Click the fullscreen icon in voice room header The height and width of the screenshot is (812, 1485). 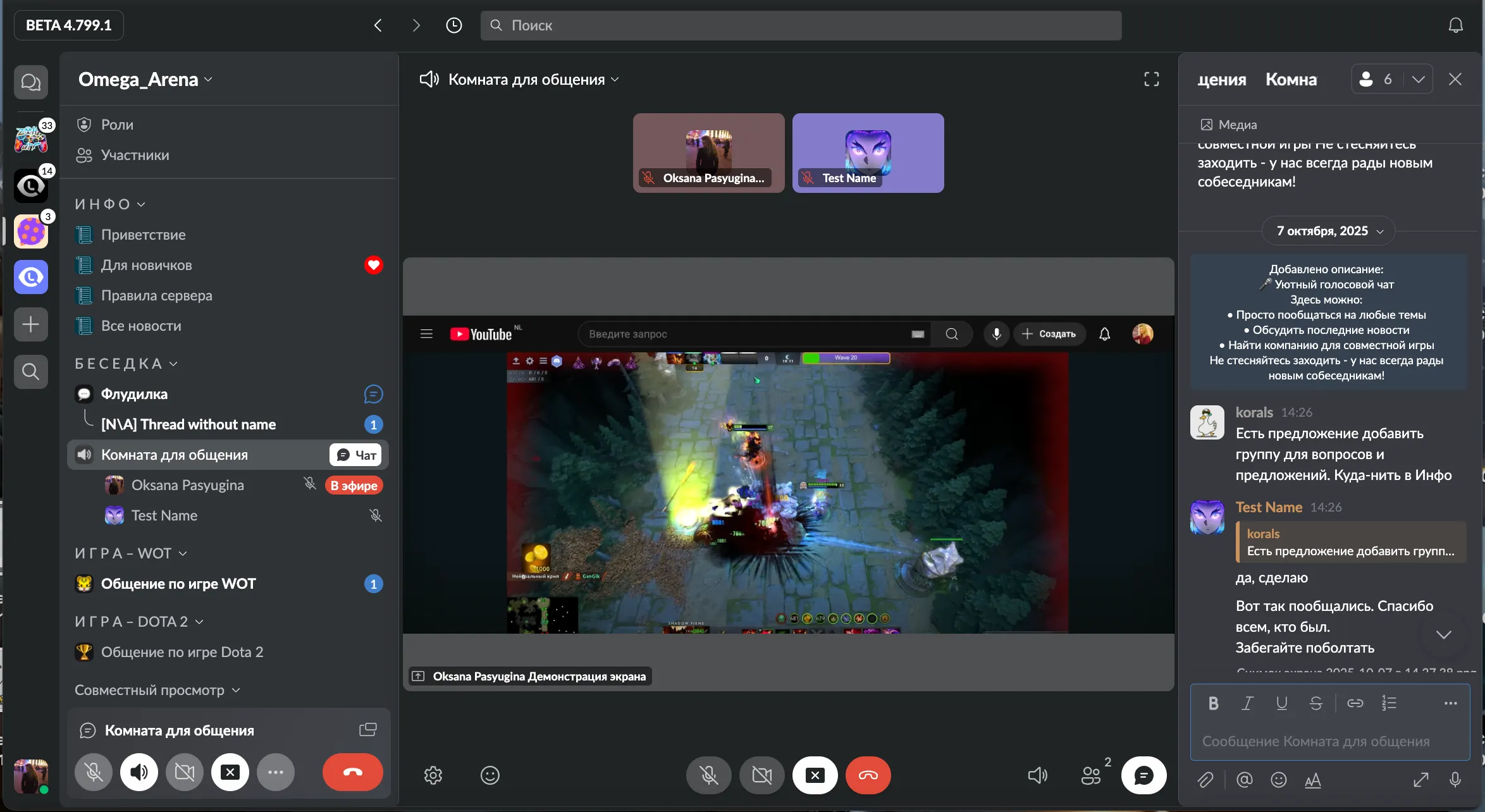pyautogui.click(x=1151, y=79)
